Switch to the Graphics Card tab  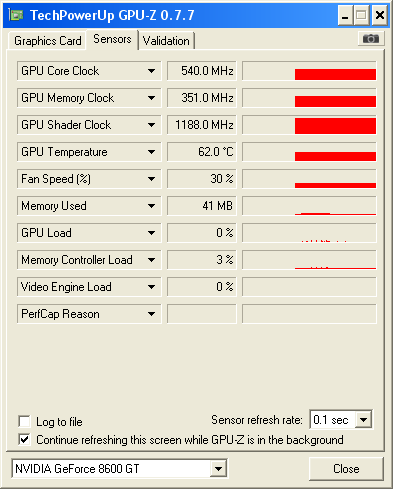point(48,41)
